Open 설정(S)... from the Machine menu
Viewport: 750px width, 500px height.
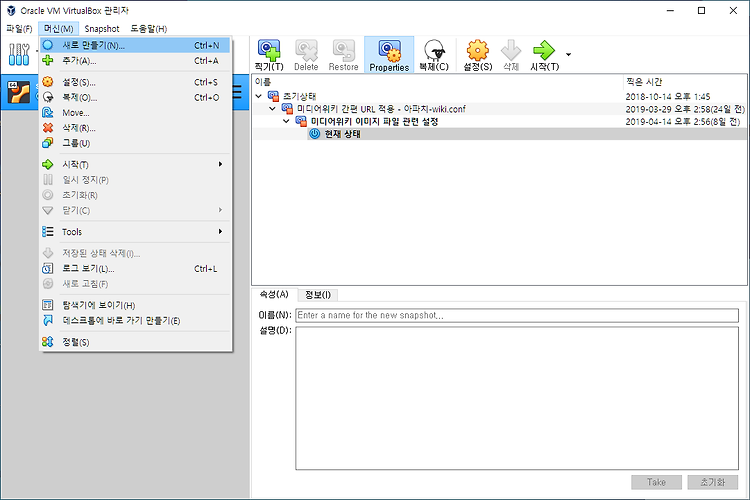click(135, 82)
